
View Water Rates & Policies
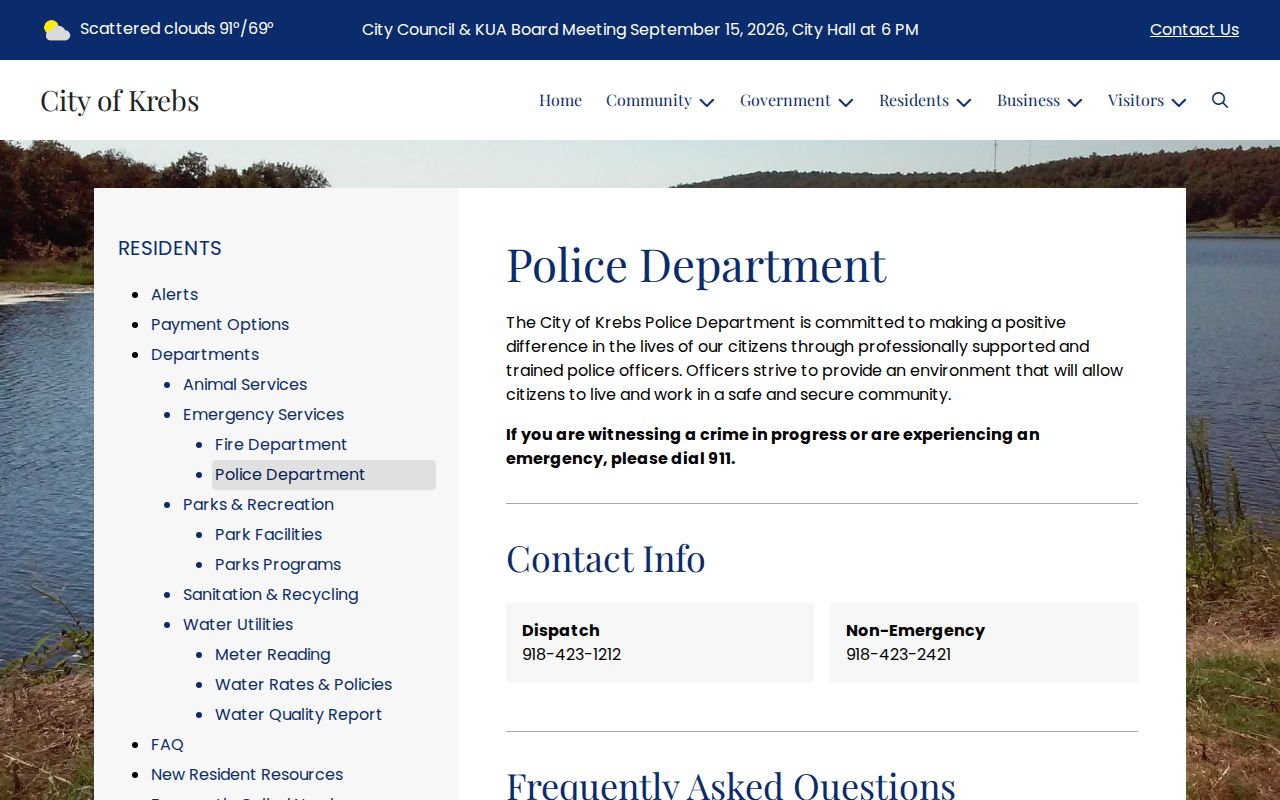[304, 684]
